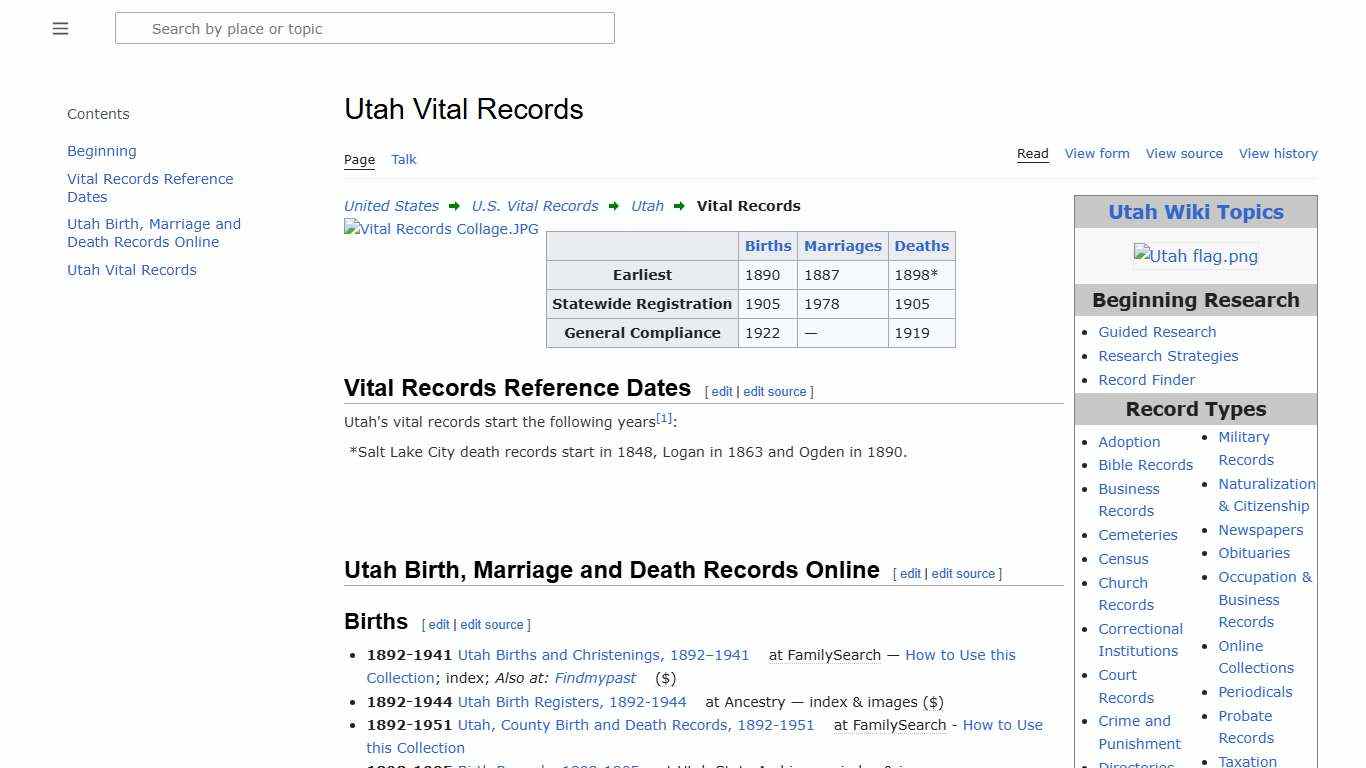Click the broken Vital Records Collage image
1366x768 pixels.
pos(441,228)
